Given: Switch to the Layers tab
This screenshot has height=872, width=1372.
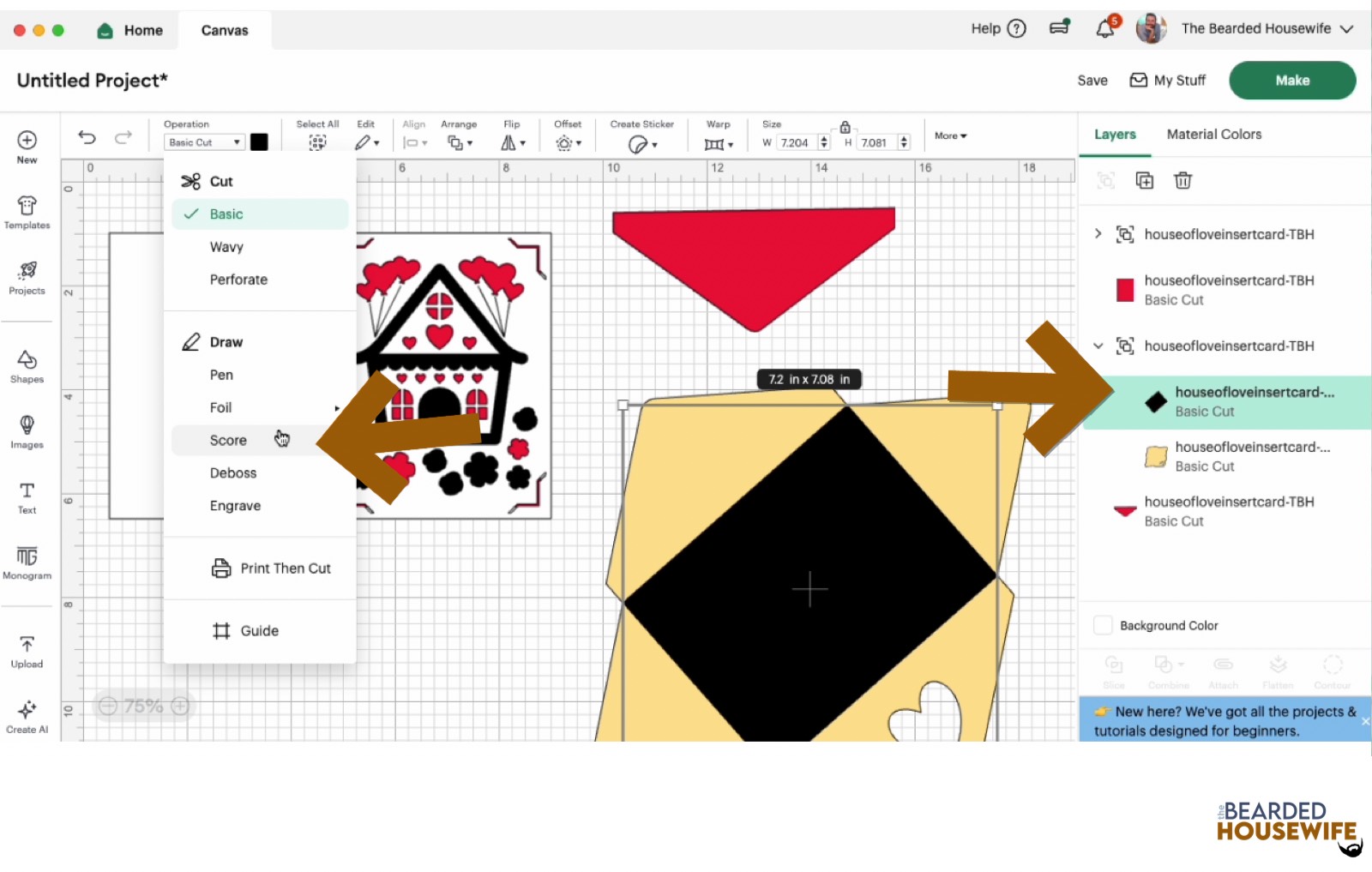Looking at the screenshot, I should pyautogui.click(x=1115, y=135).
